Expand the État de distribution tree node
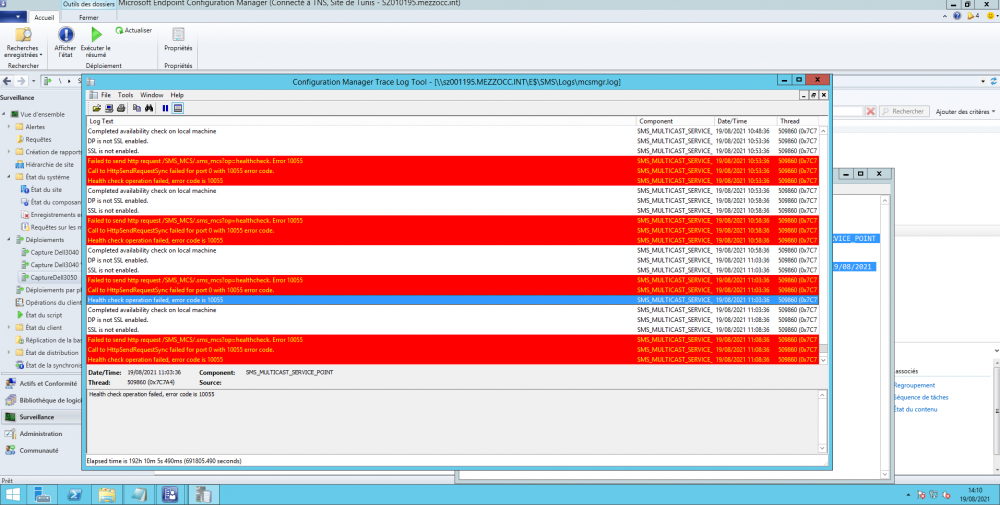The width and height of the screenshot is (1000, 505). tap(9, 353)
